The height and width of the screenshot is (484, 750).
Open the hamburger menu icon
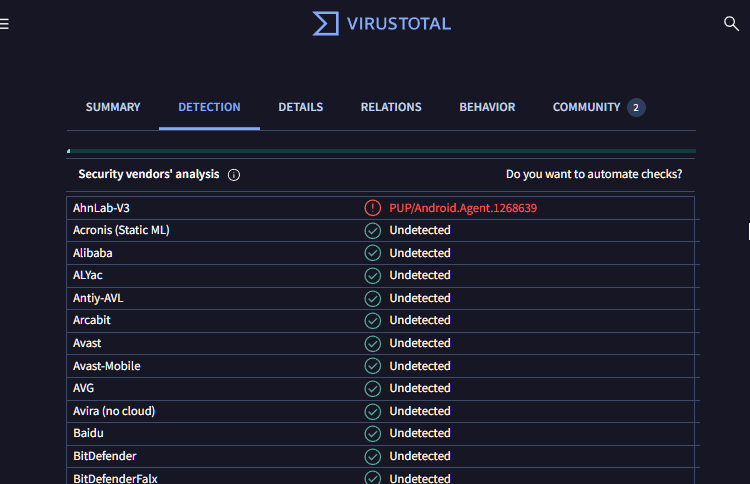click(5, 24)
